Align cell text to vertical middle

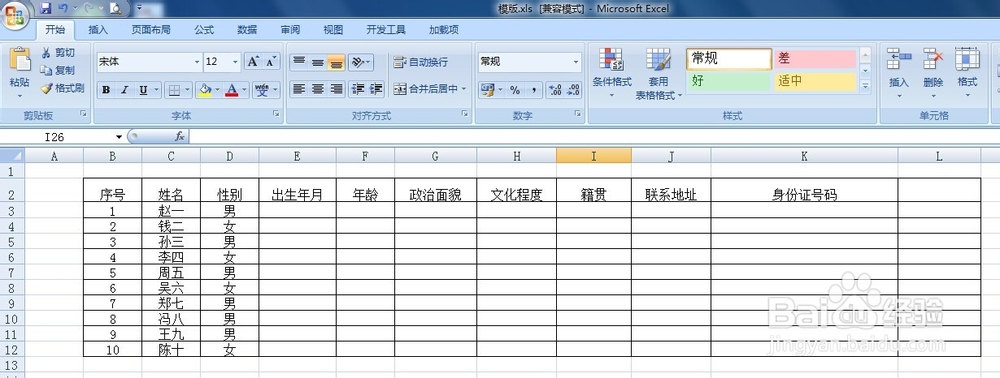[318, 62]
